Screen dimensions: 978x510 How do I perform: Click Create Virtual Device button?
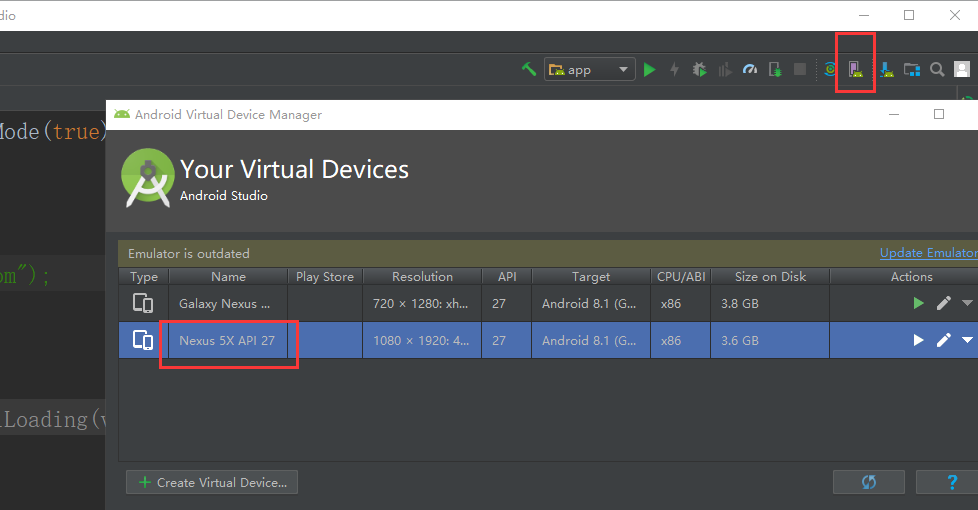(x=212, y=483)
